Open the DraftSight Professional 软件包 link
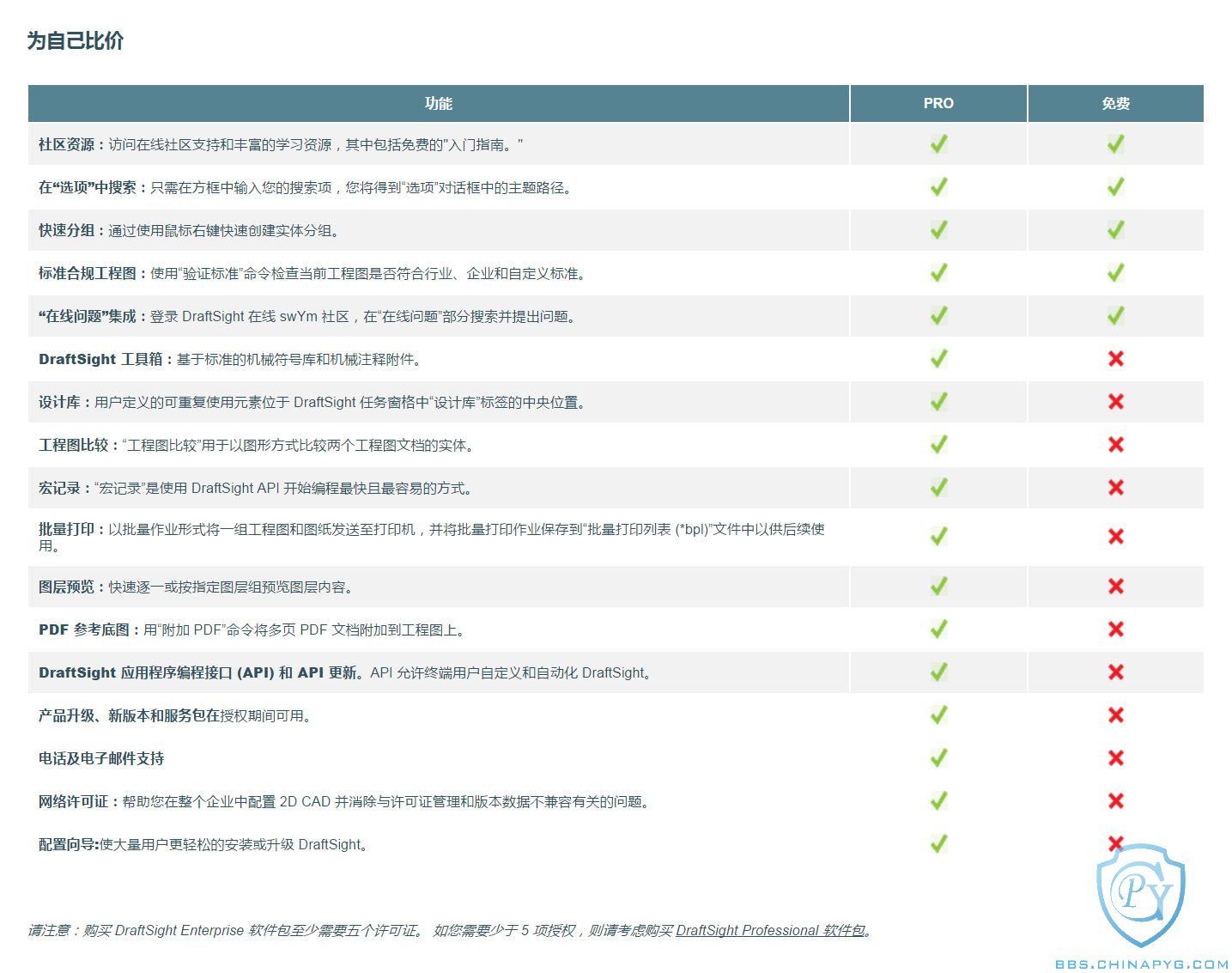 point(770,930)
